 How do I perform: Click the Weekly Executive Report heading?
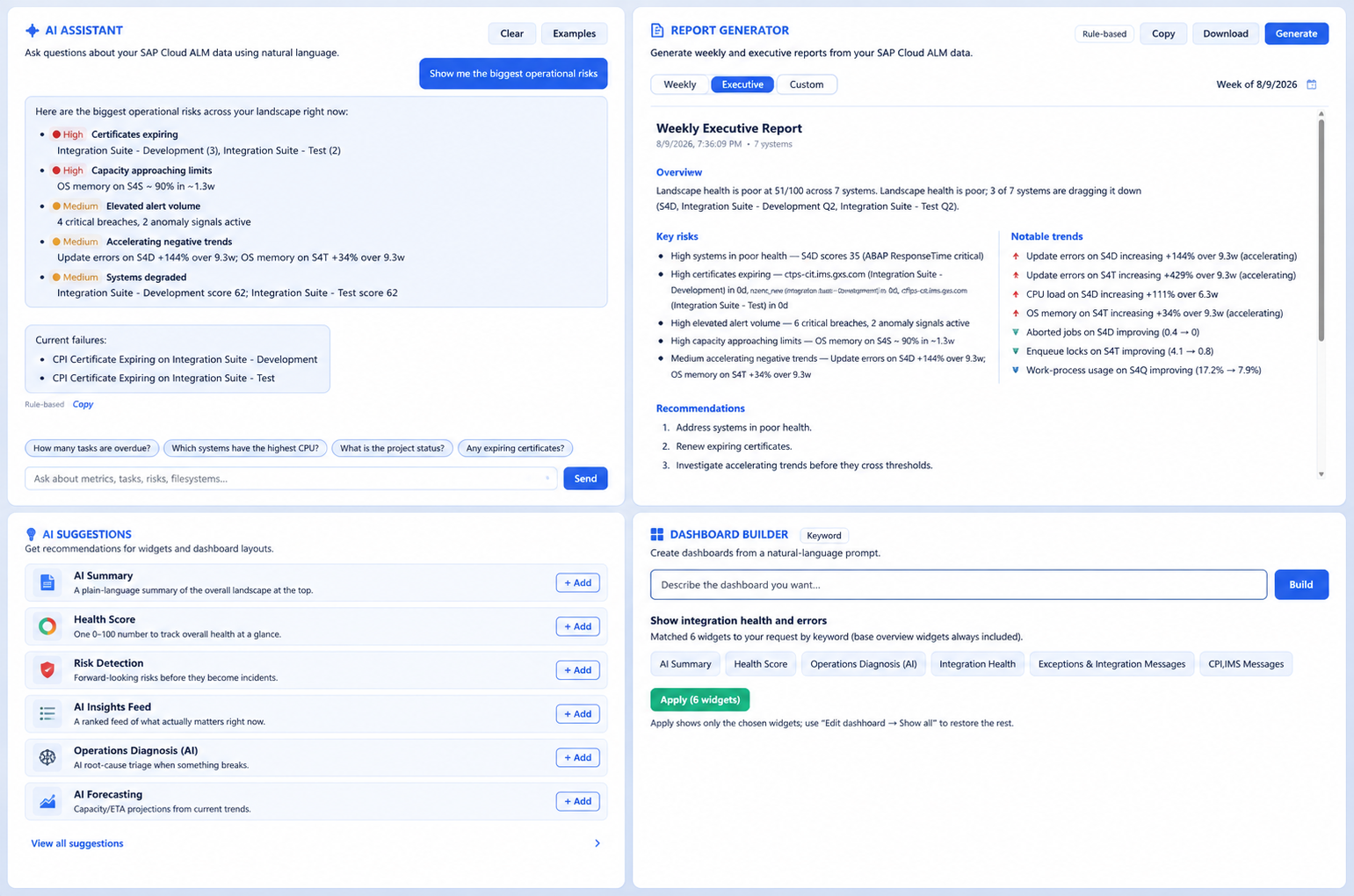[x=729, y=128]
